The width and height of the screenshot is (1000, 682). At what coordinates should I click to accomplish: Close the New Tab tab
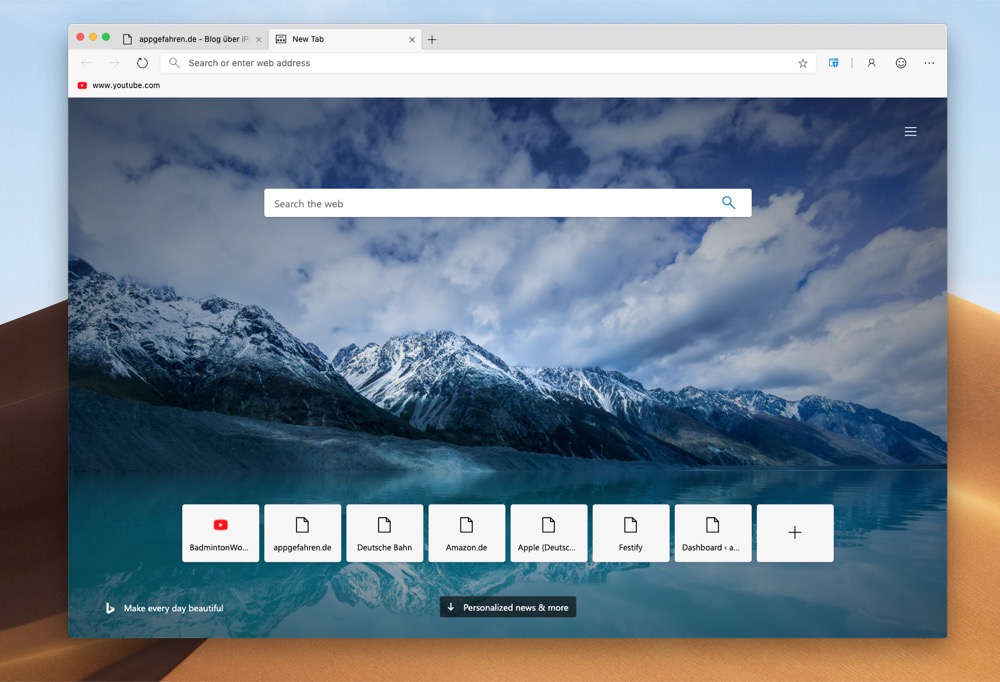point(412,40)
